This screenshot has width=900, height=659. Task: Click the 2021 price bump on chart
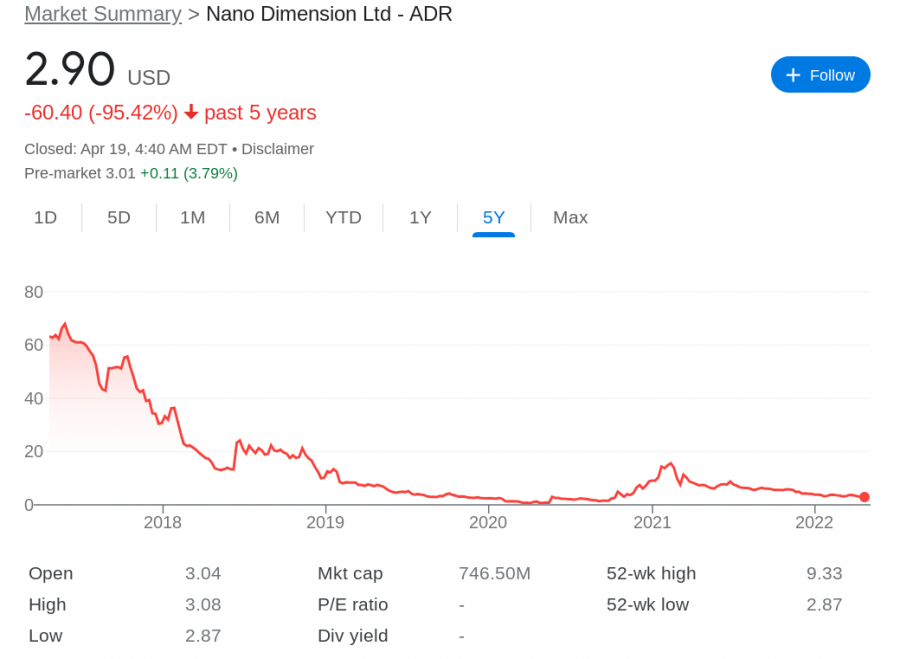click(669, 465)
